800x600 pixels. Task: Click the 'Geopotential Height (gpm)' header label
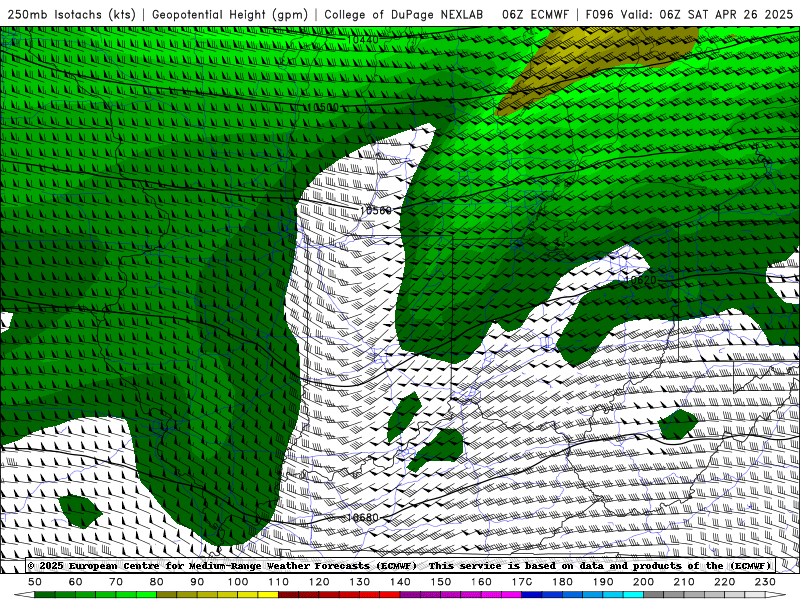tap(230, 14)
